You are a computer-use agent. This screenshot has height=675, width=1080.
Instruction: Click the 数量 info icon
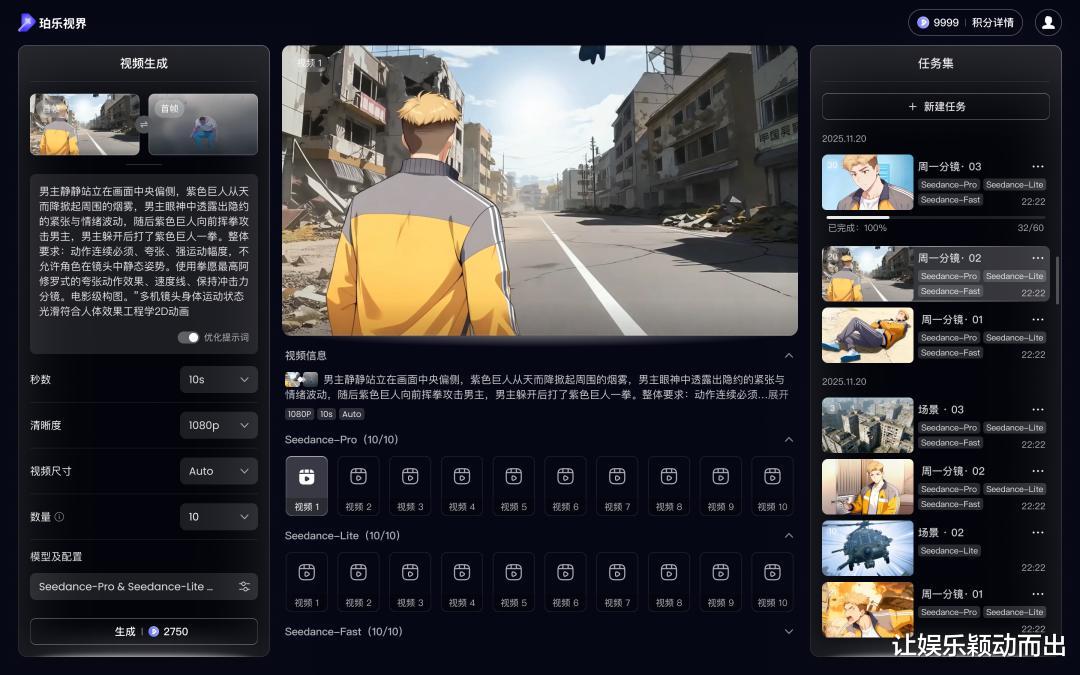pos(59,517)
